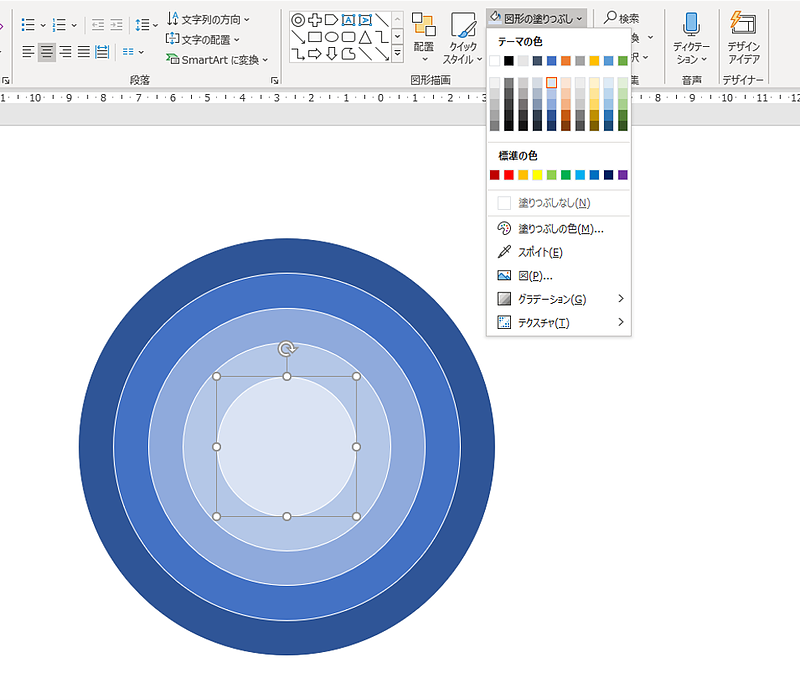Toggle bulleted list button
Screen dimensions: 800x700
pyautogui.click(x=28, y=24)
